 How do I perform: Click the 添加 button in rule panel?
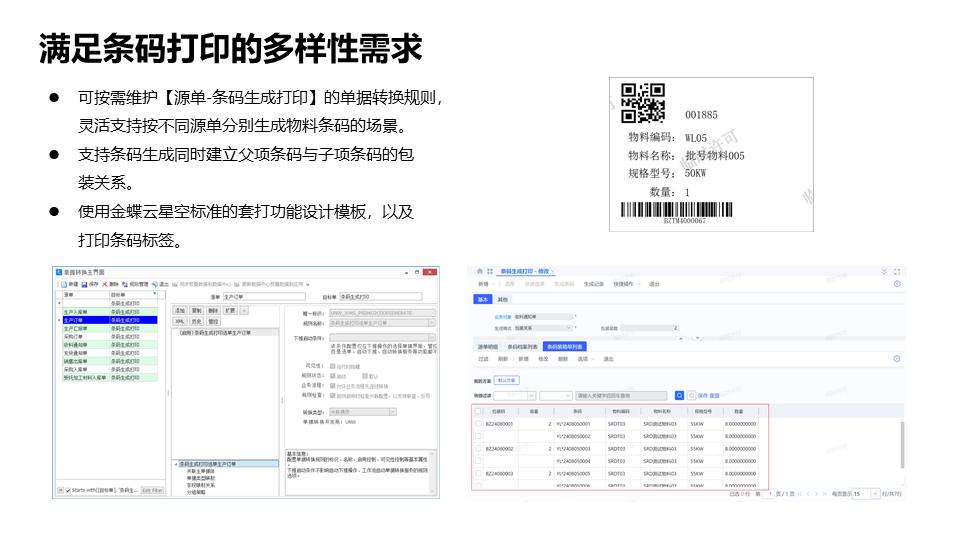[x=181, y=311]
